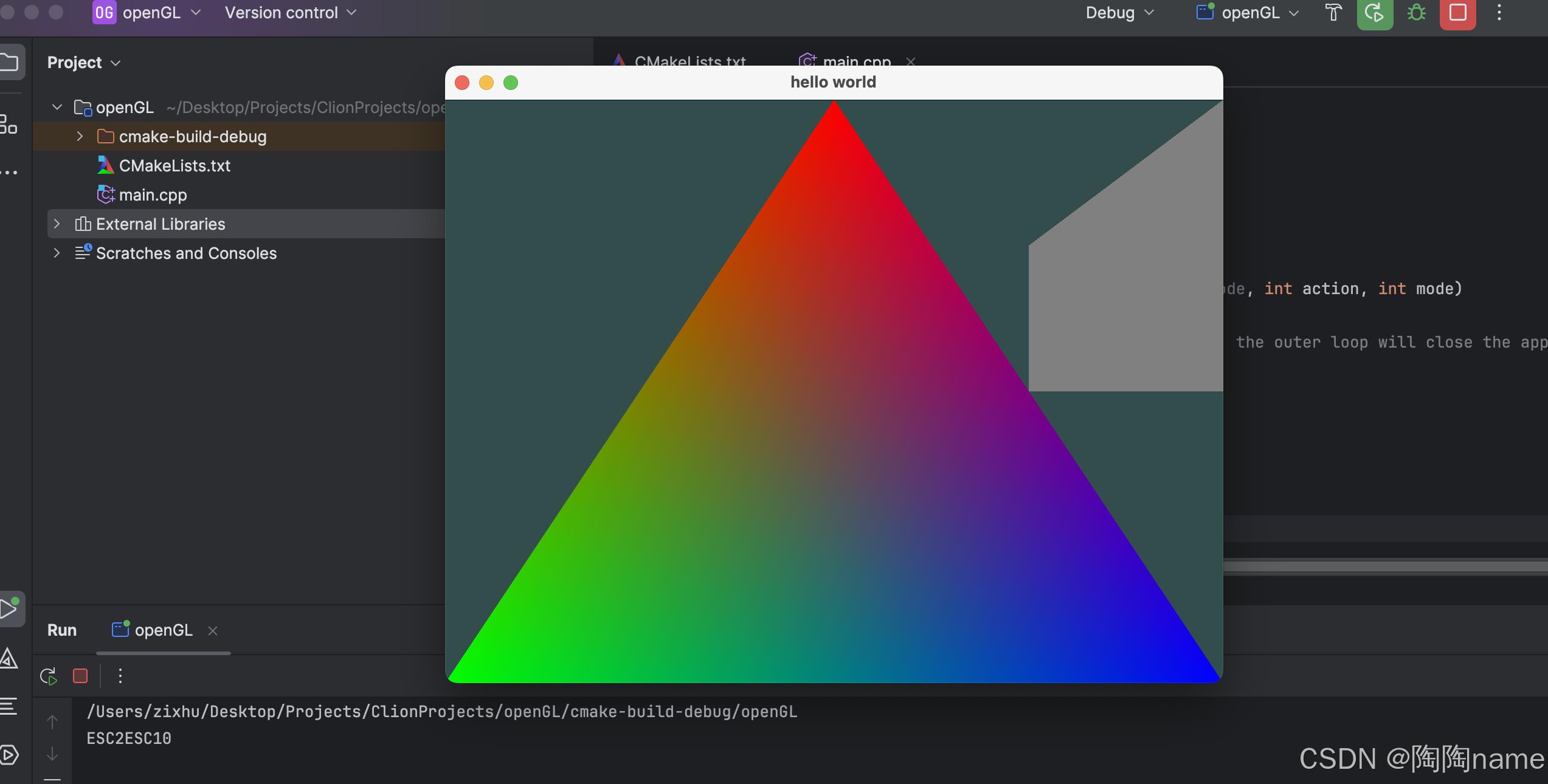
Task: Expand the cmake-build-debug folder
Action: [80, 137]
